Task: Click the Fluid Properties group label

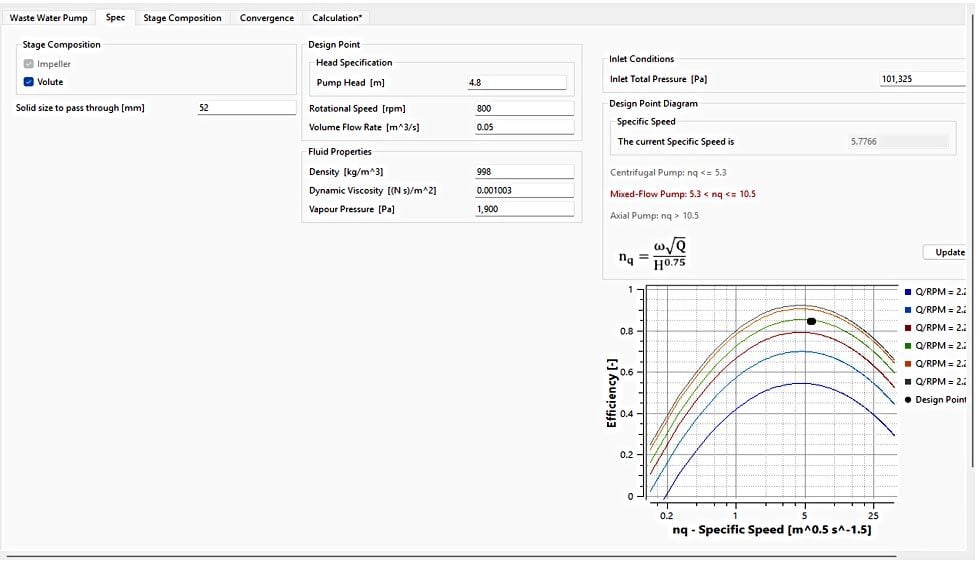Action: [340, 152]
